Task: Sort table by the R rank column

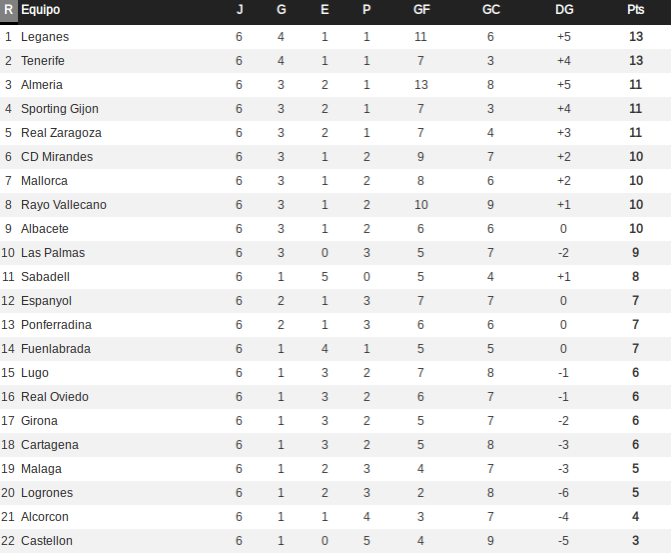Action: pyautogui.click(x=9, y=10)
